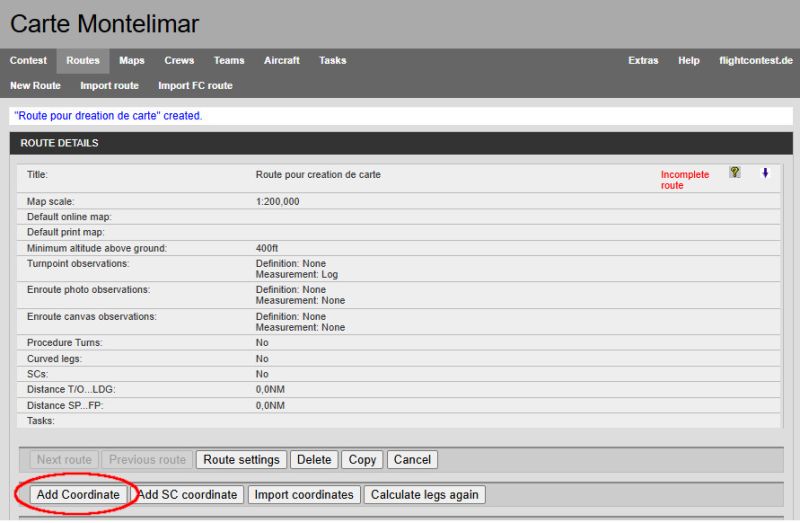
Task: Click the New Route submenu link
Action: pyautogui.click(x=35, y=86)
